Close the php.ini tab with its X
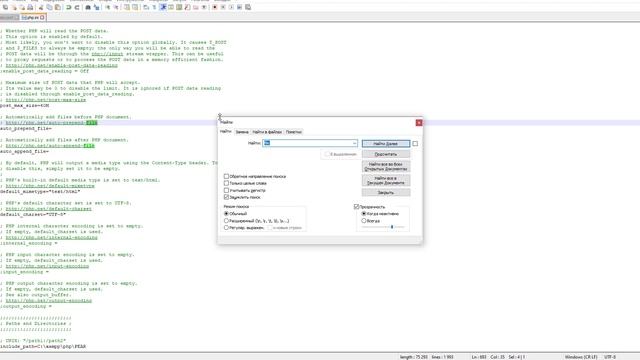The height and width of the screenshot is (360, 640). tap(42, 18)
